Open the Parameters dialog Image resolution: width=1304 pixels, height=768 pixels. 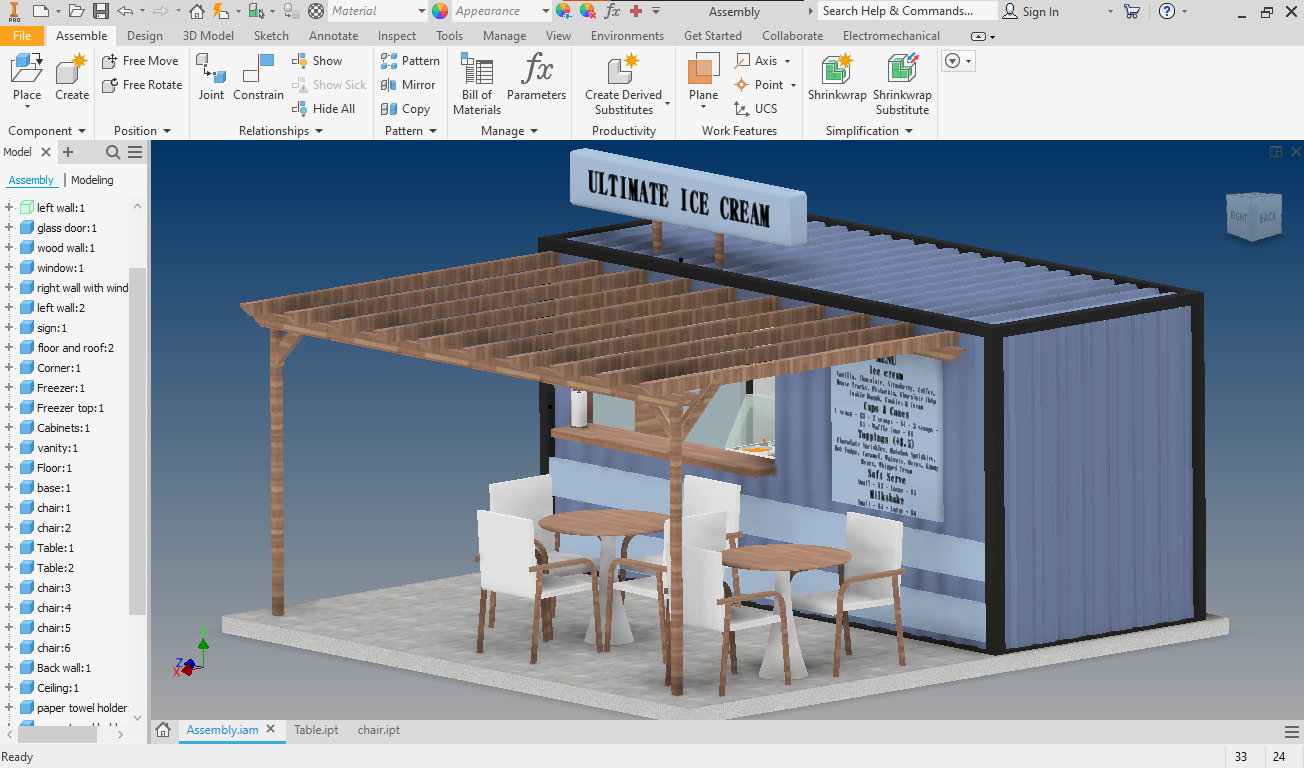(536, 78)
